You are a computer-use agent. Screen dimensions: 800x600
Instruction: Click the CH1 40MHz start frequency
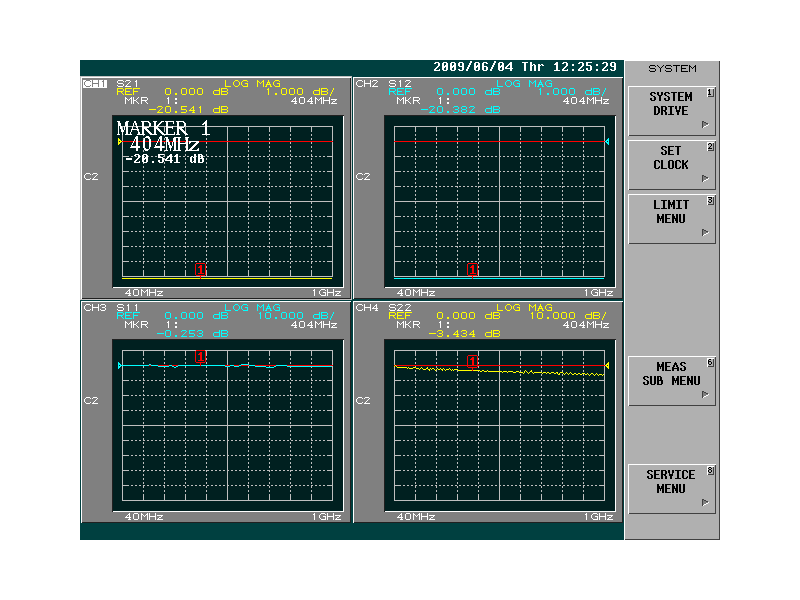(x=144, y=293)
